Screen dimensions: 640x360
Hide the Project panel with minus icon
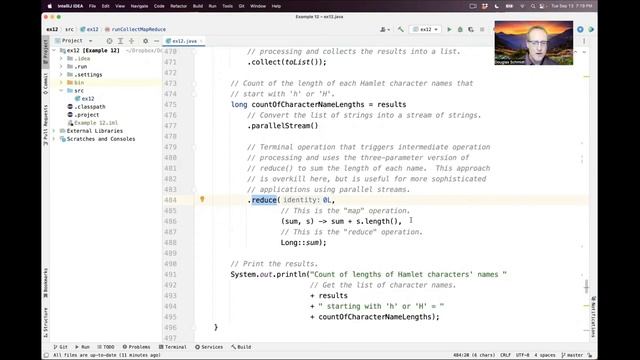pos(156,41)
